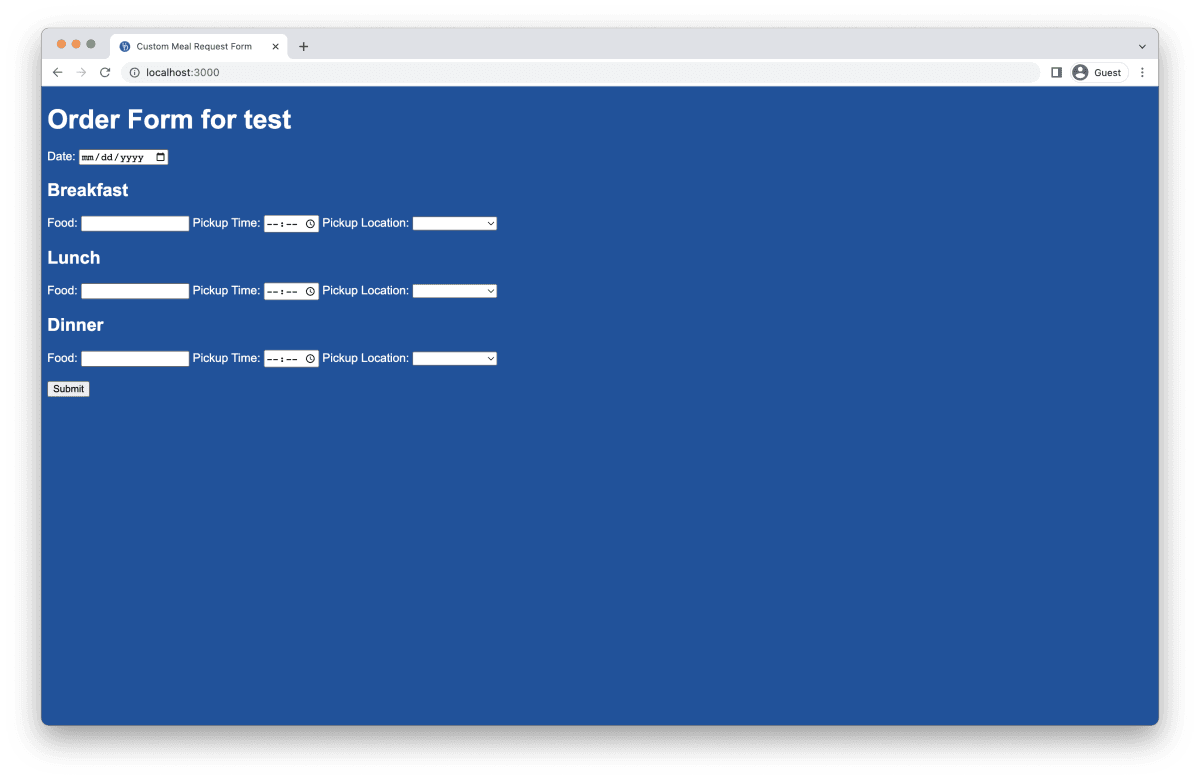Open Lunch Pickup Location dropdown

pyautogui.click(x=455, y=291)
